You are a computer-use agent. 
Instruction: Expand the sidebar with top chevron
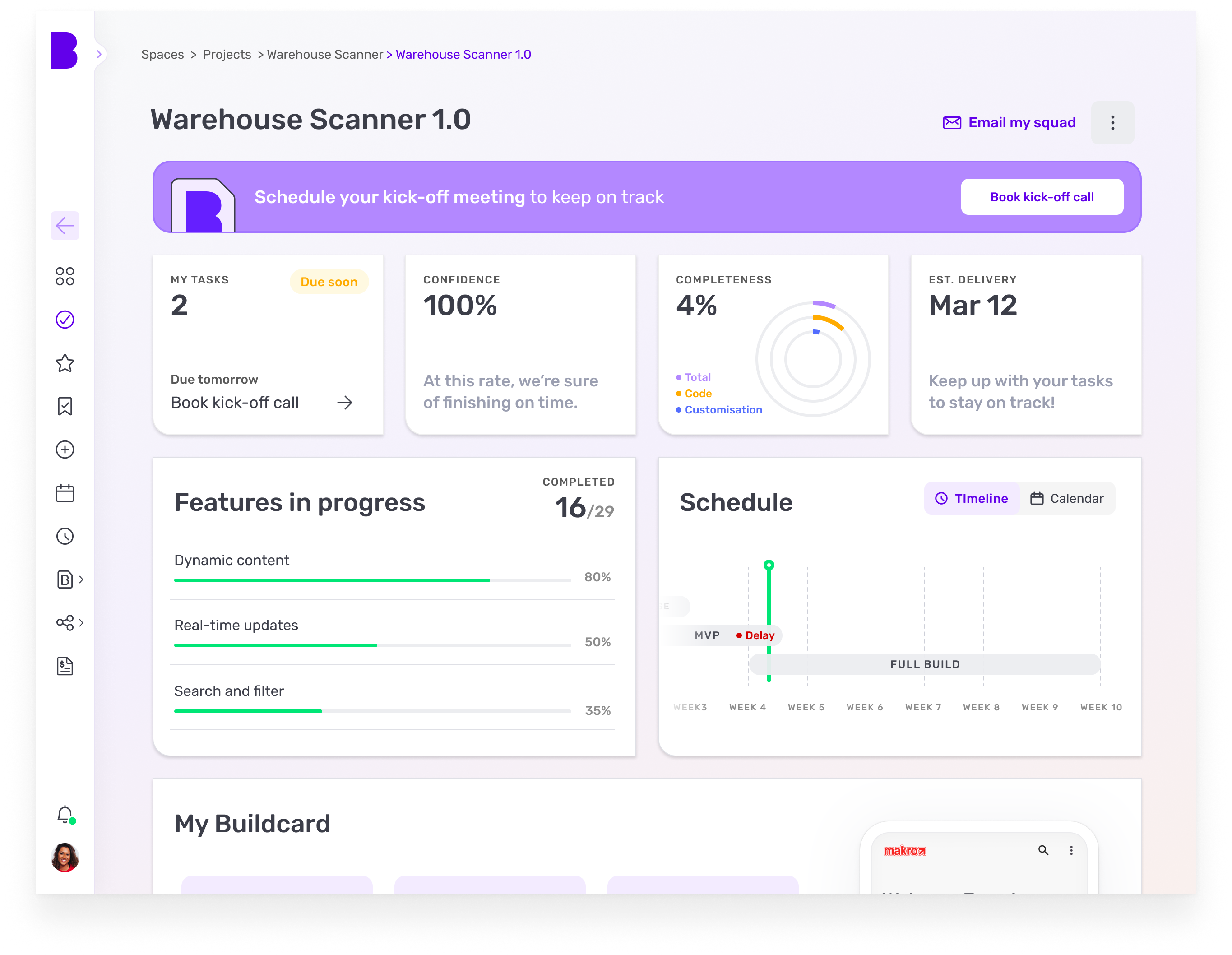(x=99, y=54)
